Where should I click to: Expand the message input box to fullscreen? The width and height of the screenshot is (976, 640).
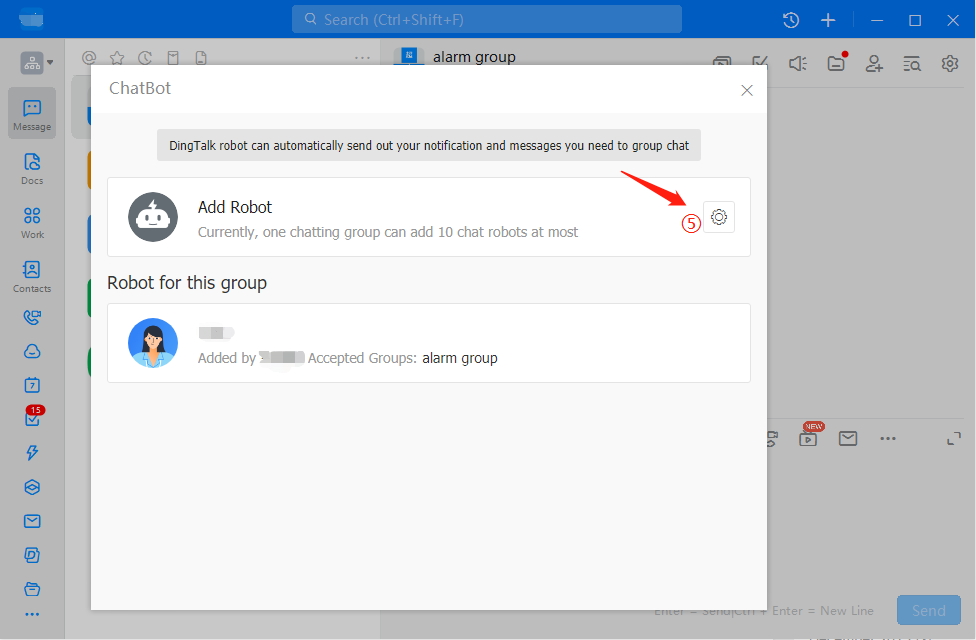coord(954,438)
